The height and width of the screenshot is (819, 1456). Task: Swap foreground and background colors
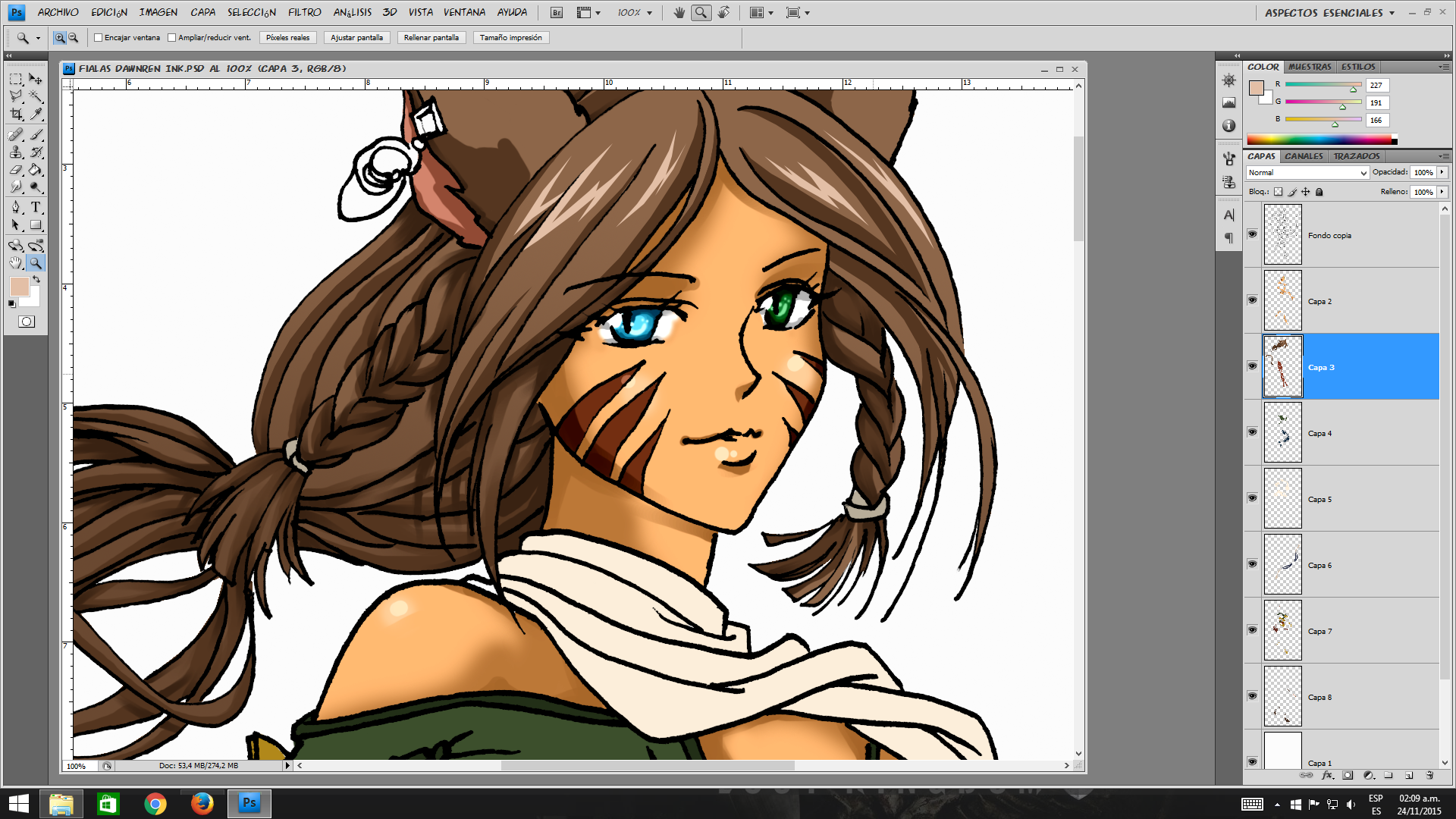(x=36, y=279)
